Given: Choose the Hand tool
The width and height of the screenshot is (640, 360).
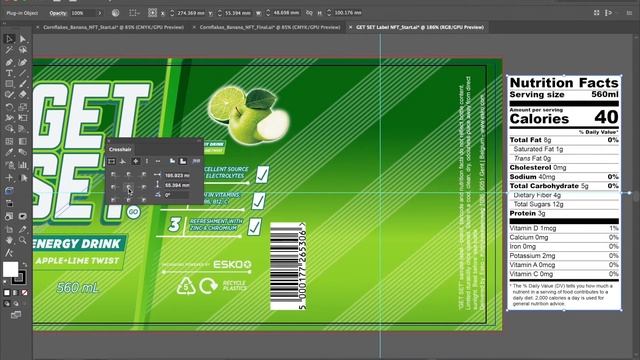Looking at the screenshot, I should (9, 240).
